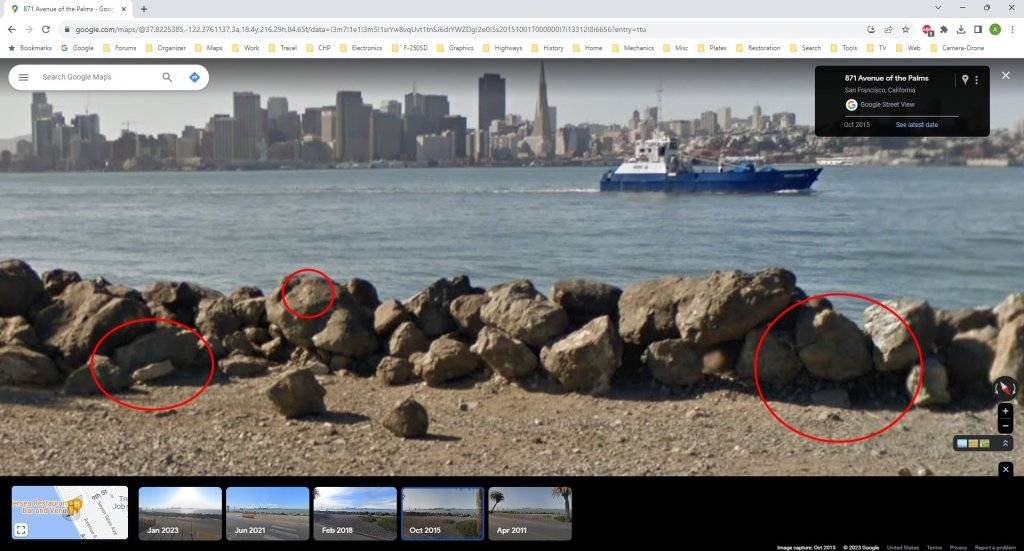Image resolution: width=1024 pixels, height=551 pixels.
Task: Select the Feb 2018 Street View thumbnail
Action: click(x=355, y=512)
